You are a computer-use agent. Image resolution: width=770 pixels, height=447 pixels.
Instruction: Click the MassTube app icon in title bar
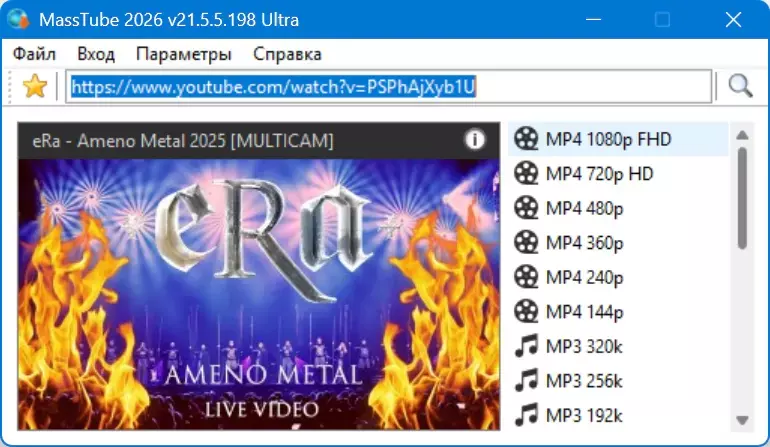19,20
